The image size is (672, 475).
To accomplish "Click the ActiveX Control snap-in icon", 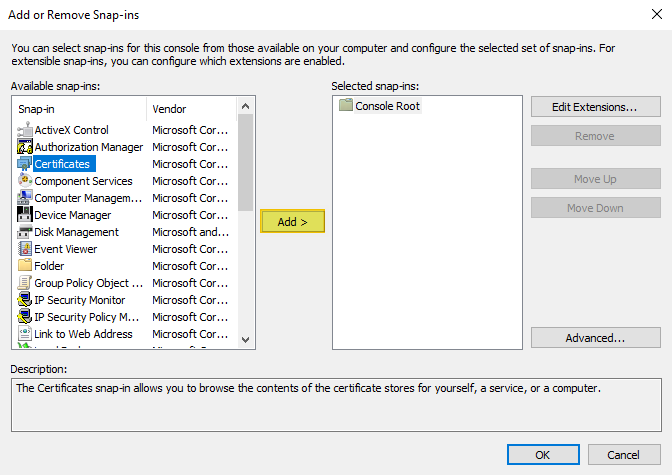I will 25,130.
